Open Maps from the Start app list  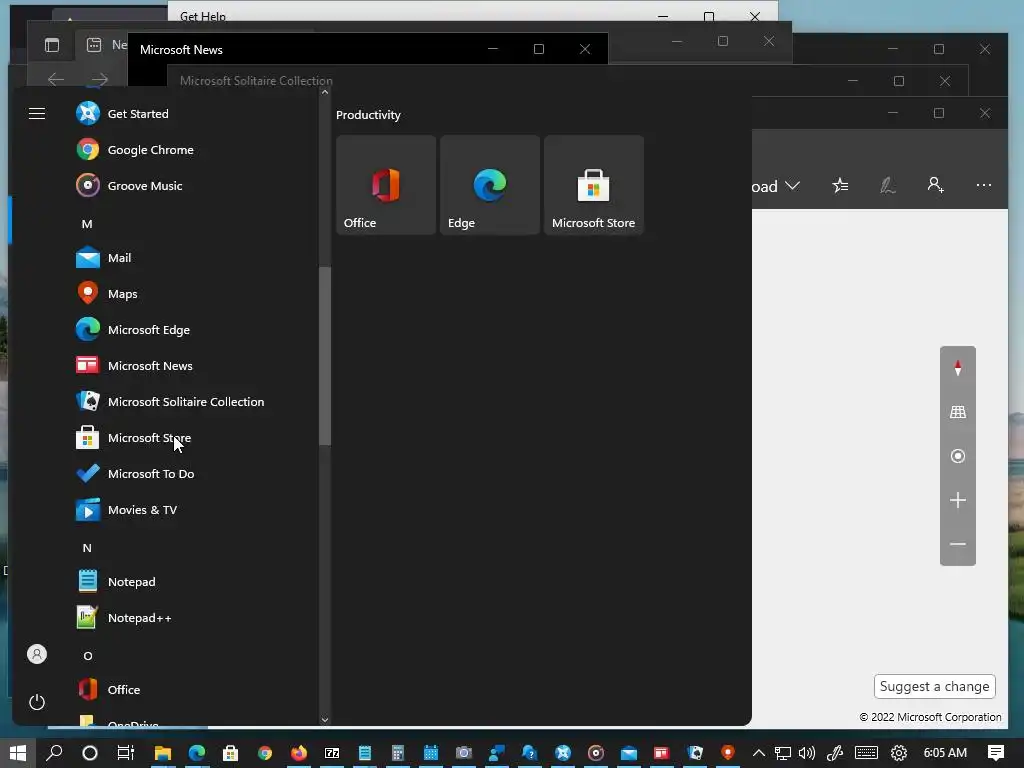[x=106, y=294]
